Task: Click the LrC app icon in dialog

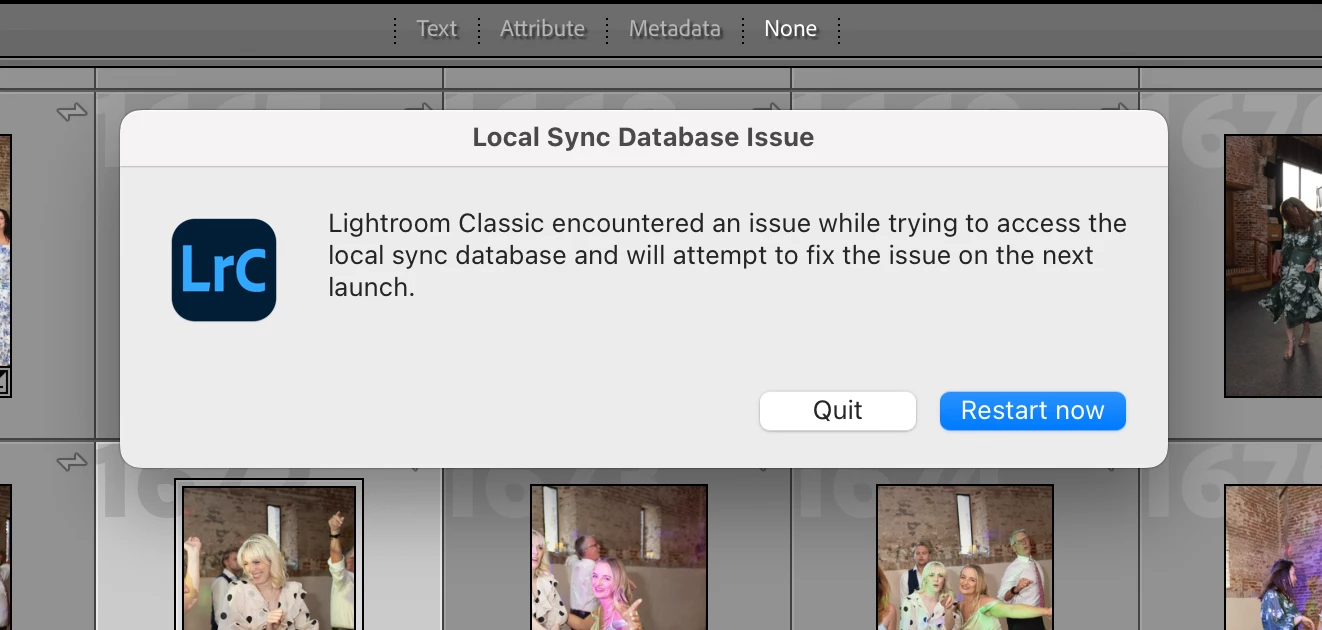Action: [x=224, y=270]
